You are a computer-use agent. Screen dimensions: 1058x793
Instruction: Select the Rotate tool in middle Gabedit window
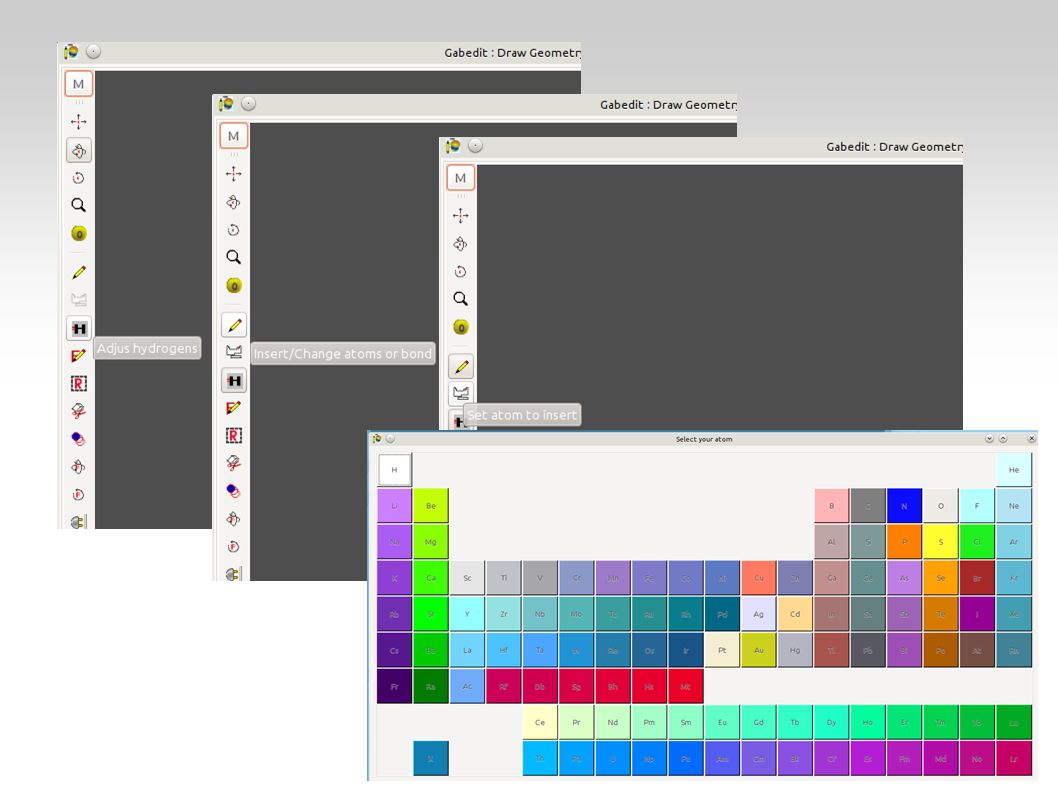pyautogui.click(x=233, y=202)
